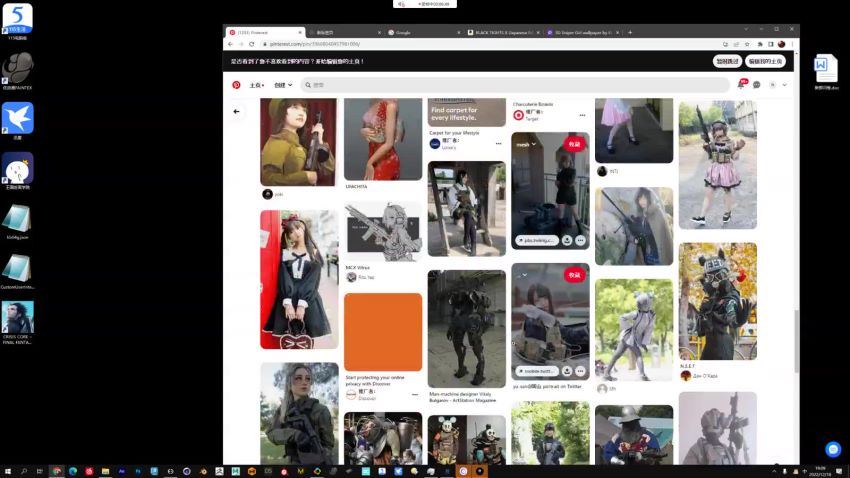This screenshot has height=478, width=850.
Task: Download the first hovered pin image
Action: tap(567, 240)
